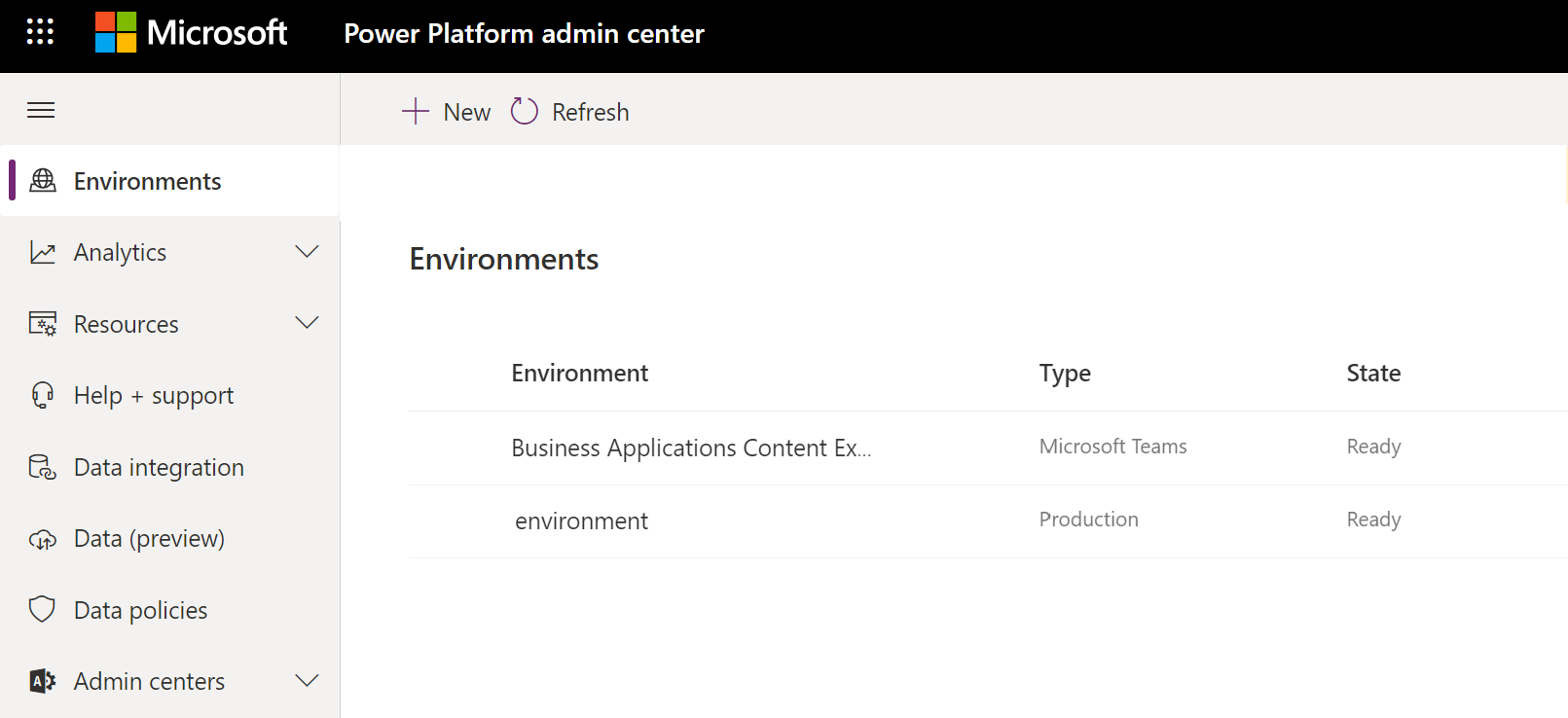1568x718 pixels.
Task: Click the Environments globe icon
Action: (x=43, y=180)
